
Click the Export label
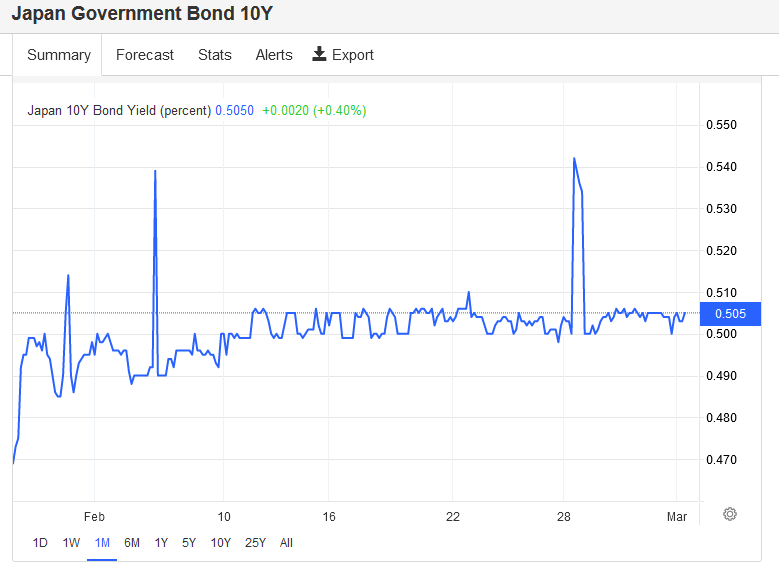pyautogui.click(x=352, y=55)
